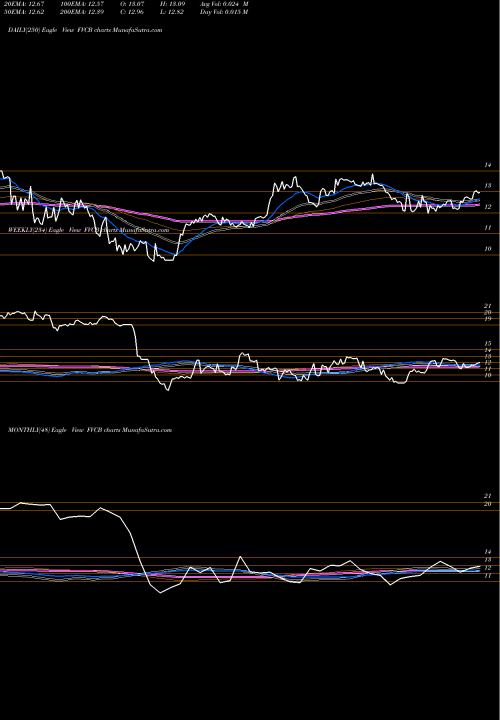This screenshot has width=500, height=720.
Task: Click the 20EMA: 12.67 value
Action: [x=23, y=4]
